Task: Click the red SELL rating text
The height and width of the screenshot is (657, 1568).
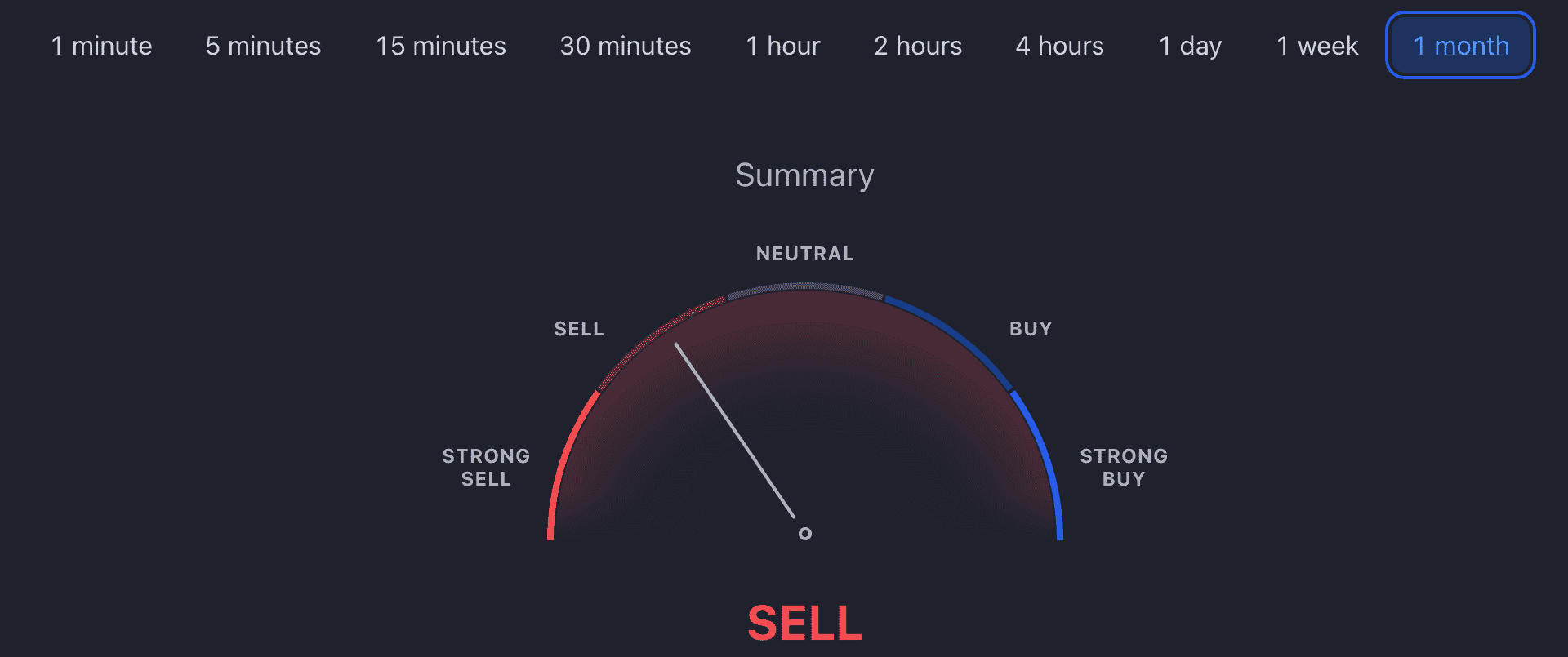Action: pos(804,624)
